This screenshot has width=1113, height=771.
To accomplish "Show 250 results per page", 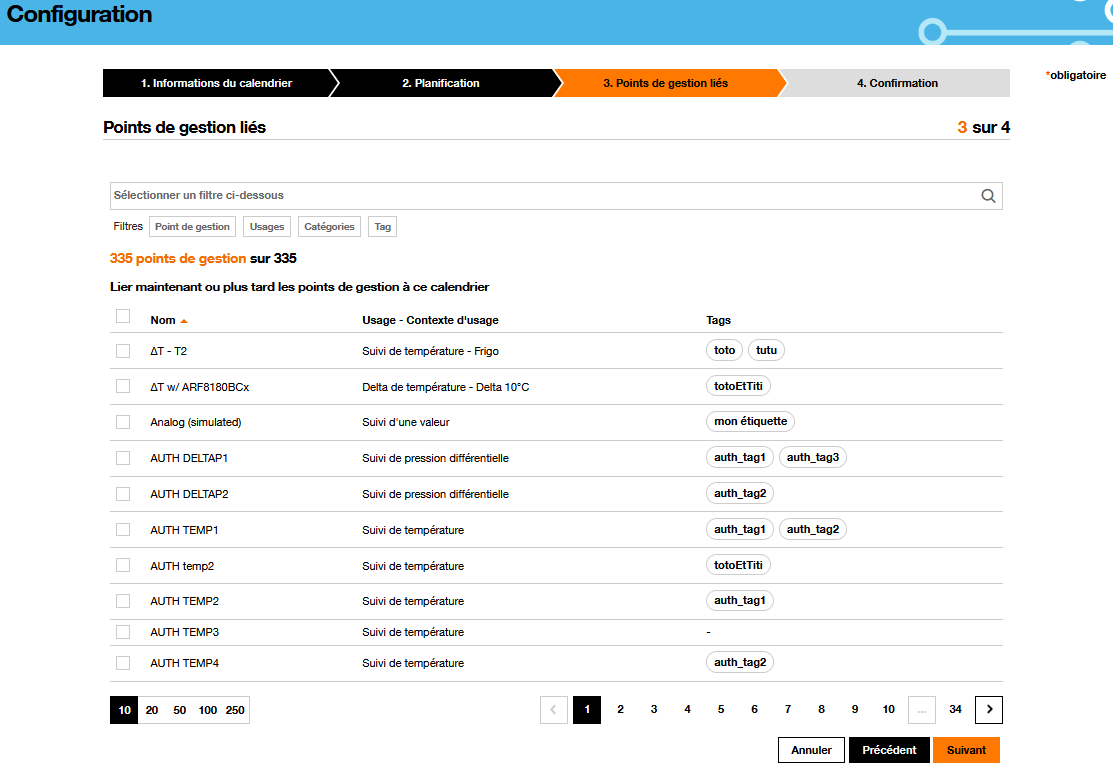I will pyautogui.click(x=235, y=709).
